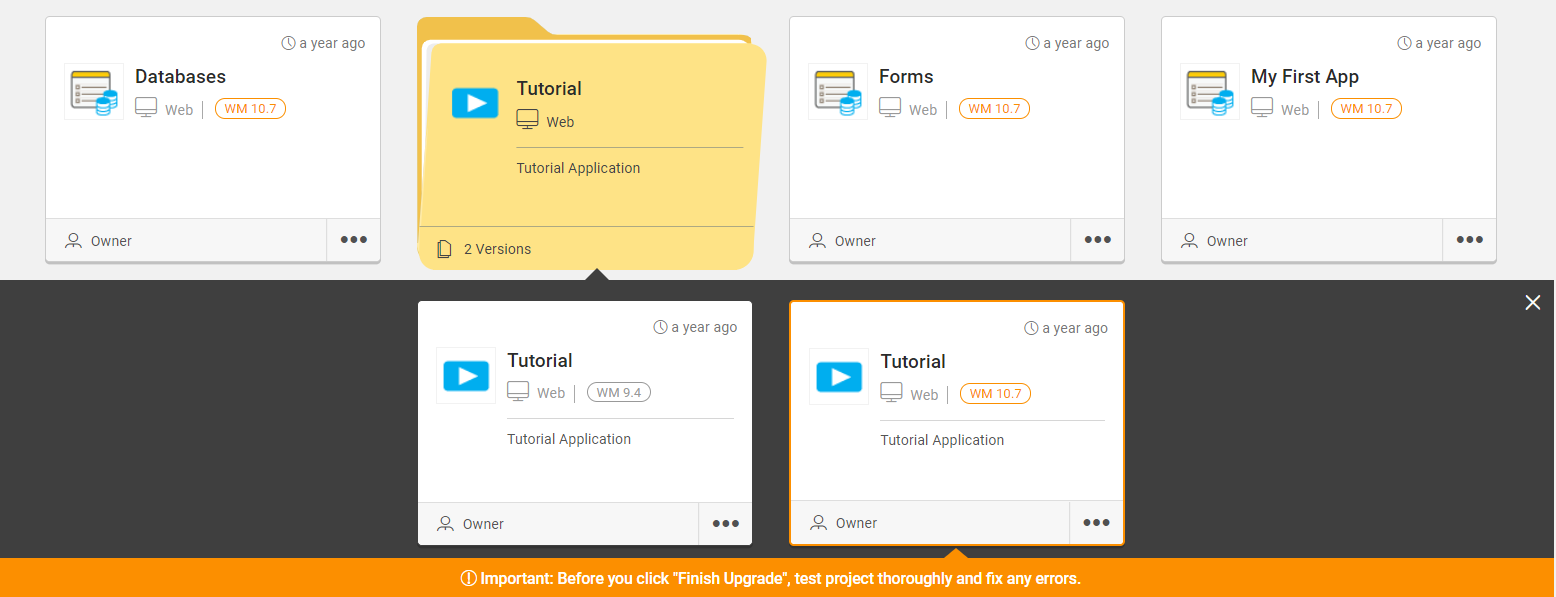1556x597 pixels.
Task: Click the Tutorial Application link
Action: point(578,167)
